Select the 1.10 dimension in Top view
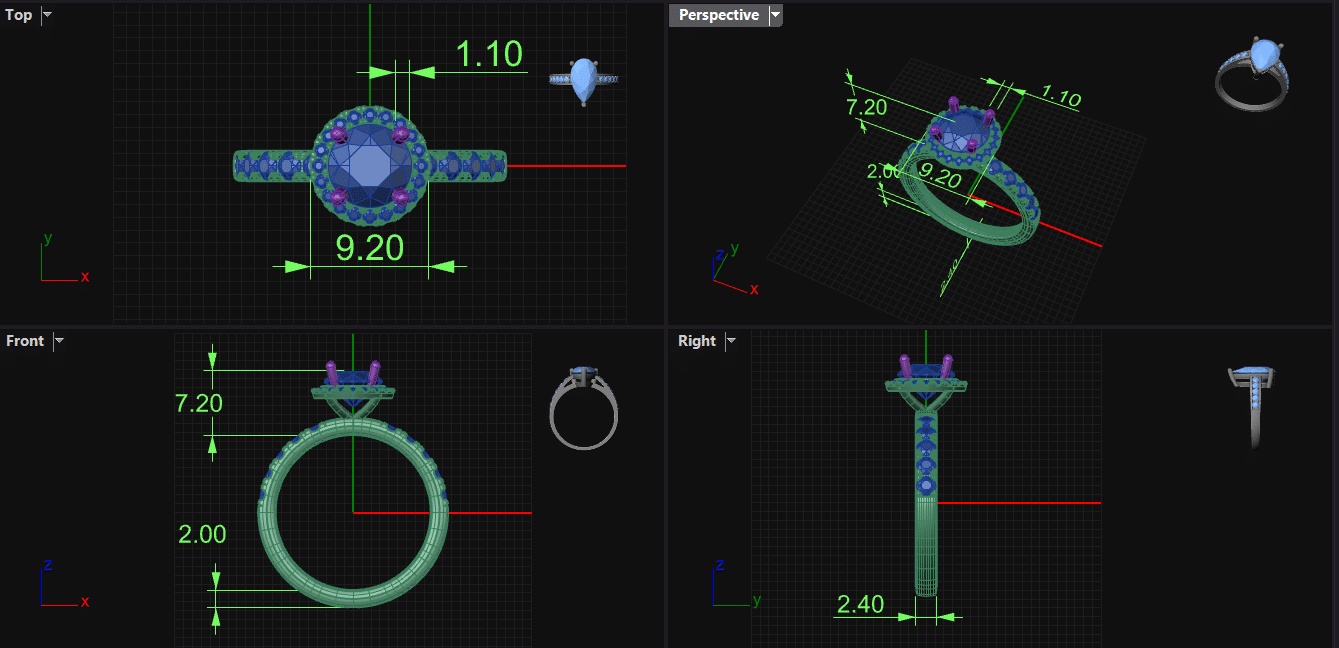 coord(489,55)
